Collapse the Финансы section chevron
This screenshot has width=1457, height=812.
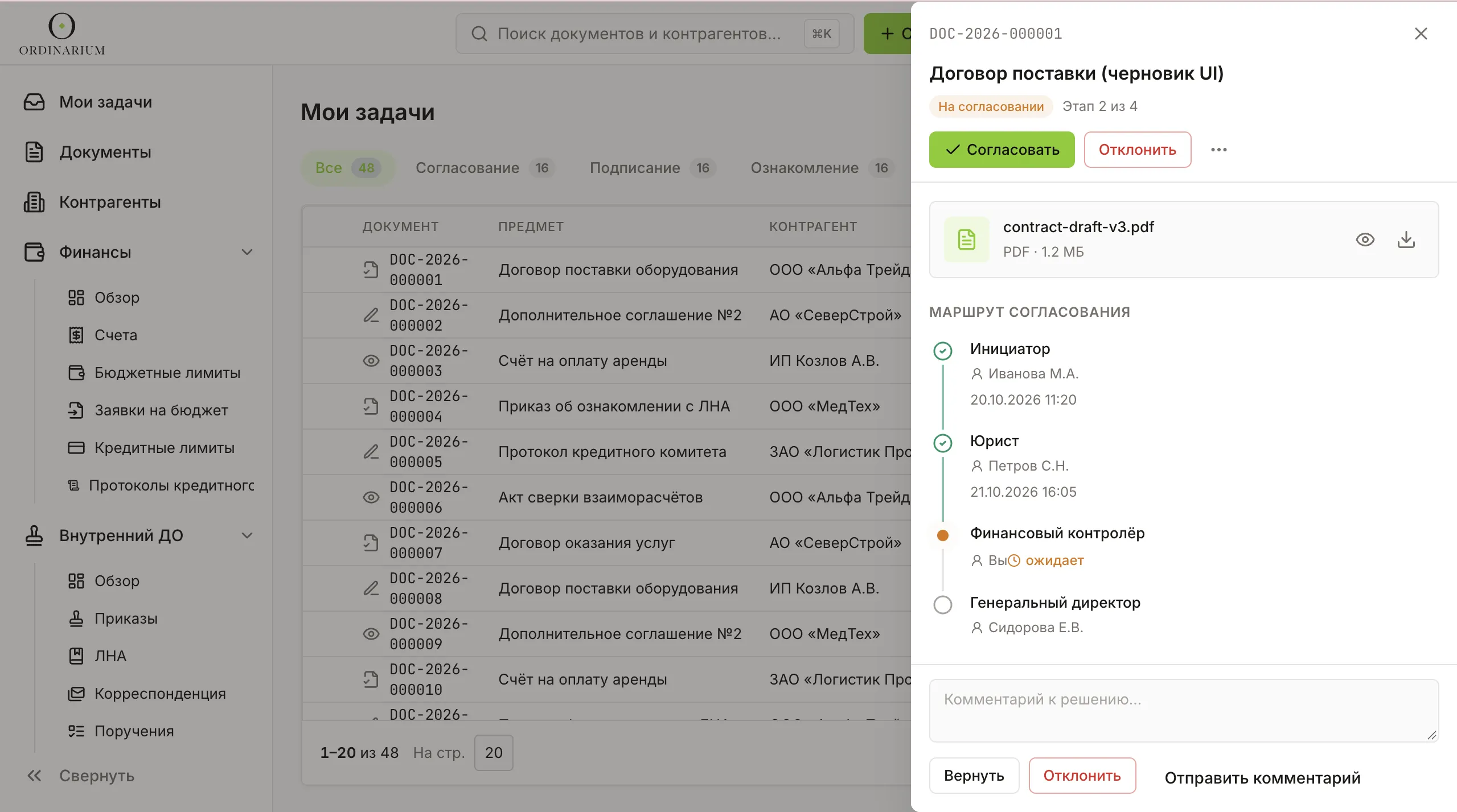pos(247,252)
